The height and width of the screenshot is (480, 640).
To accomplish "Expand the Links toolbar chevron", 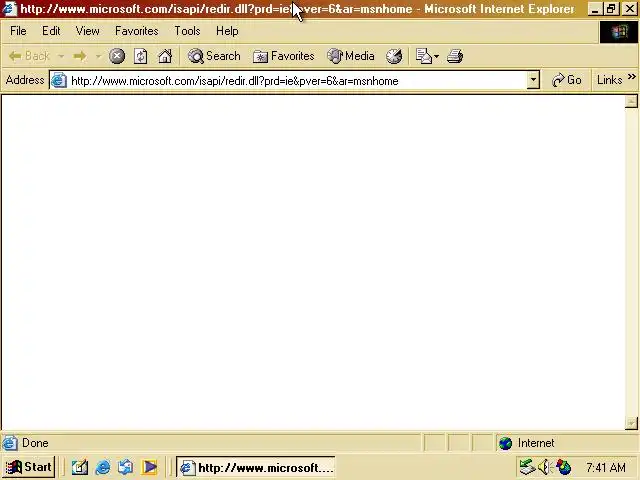I will [631, 77].
